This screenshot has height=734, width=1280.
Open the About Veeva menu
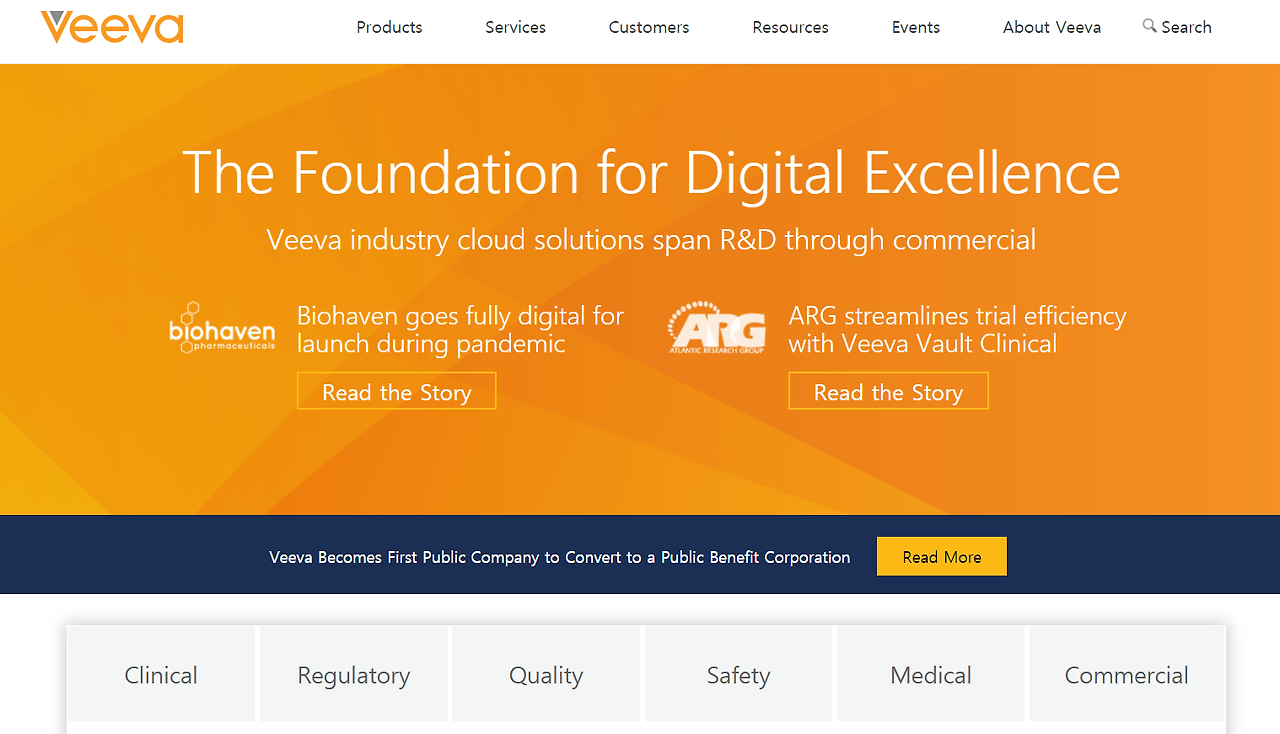point(1052,27)
